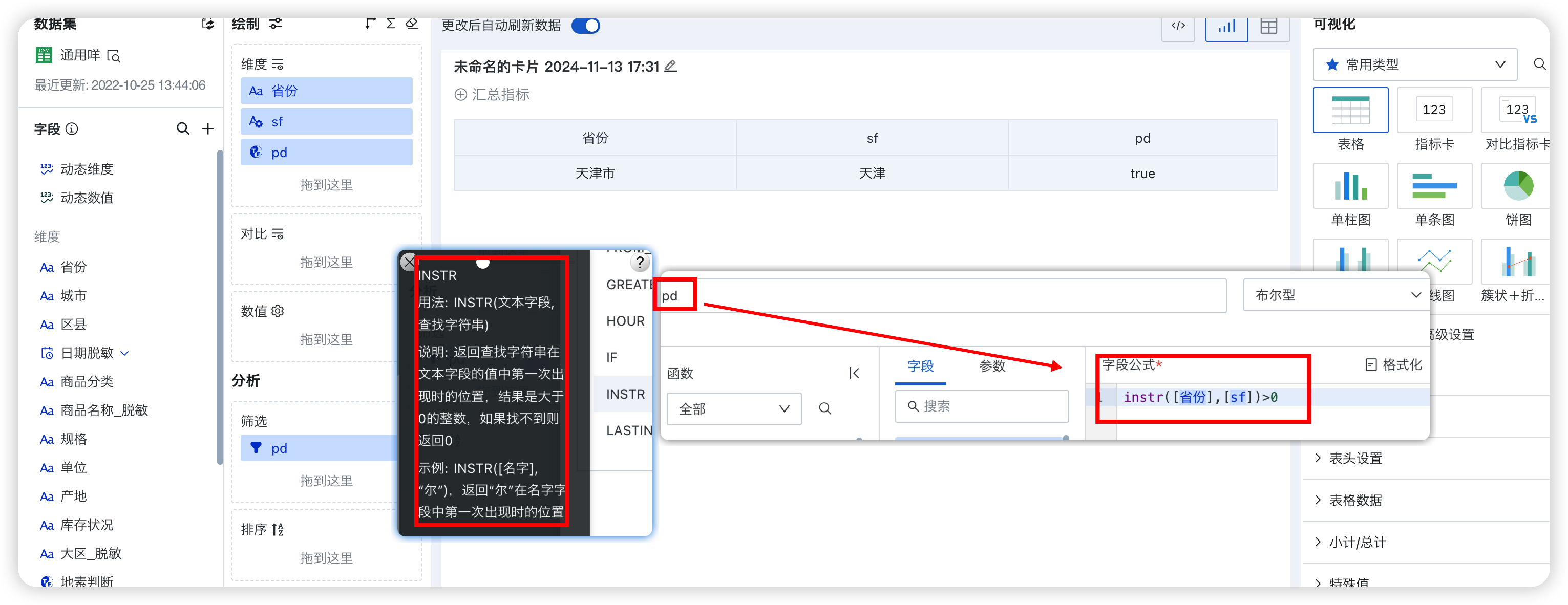Open 数值 gear settings icon
The width and height of the screenshot is (1568, 605).
[278, 311]
